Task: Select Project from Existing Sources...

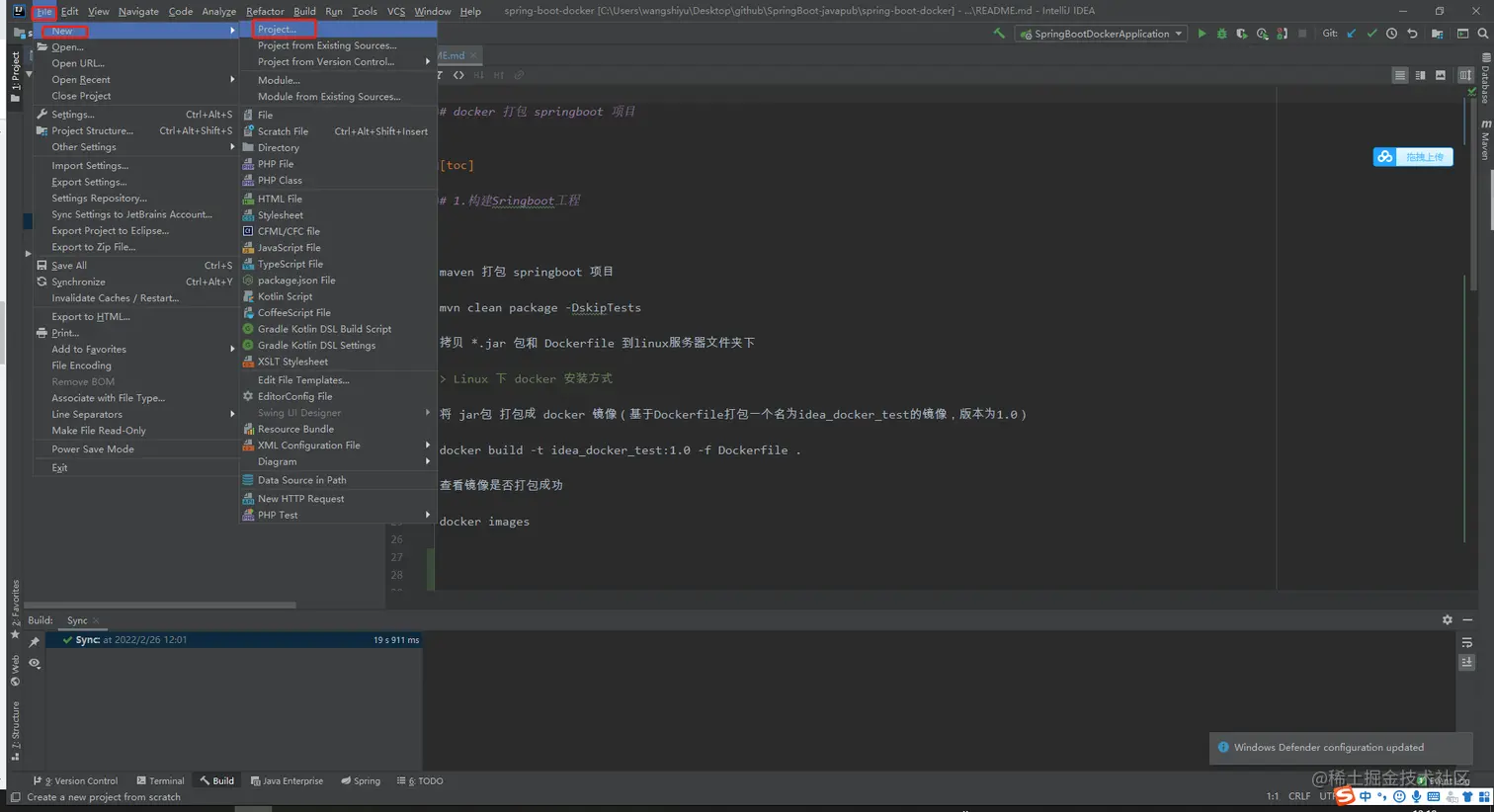Action: click(338, 45)
